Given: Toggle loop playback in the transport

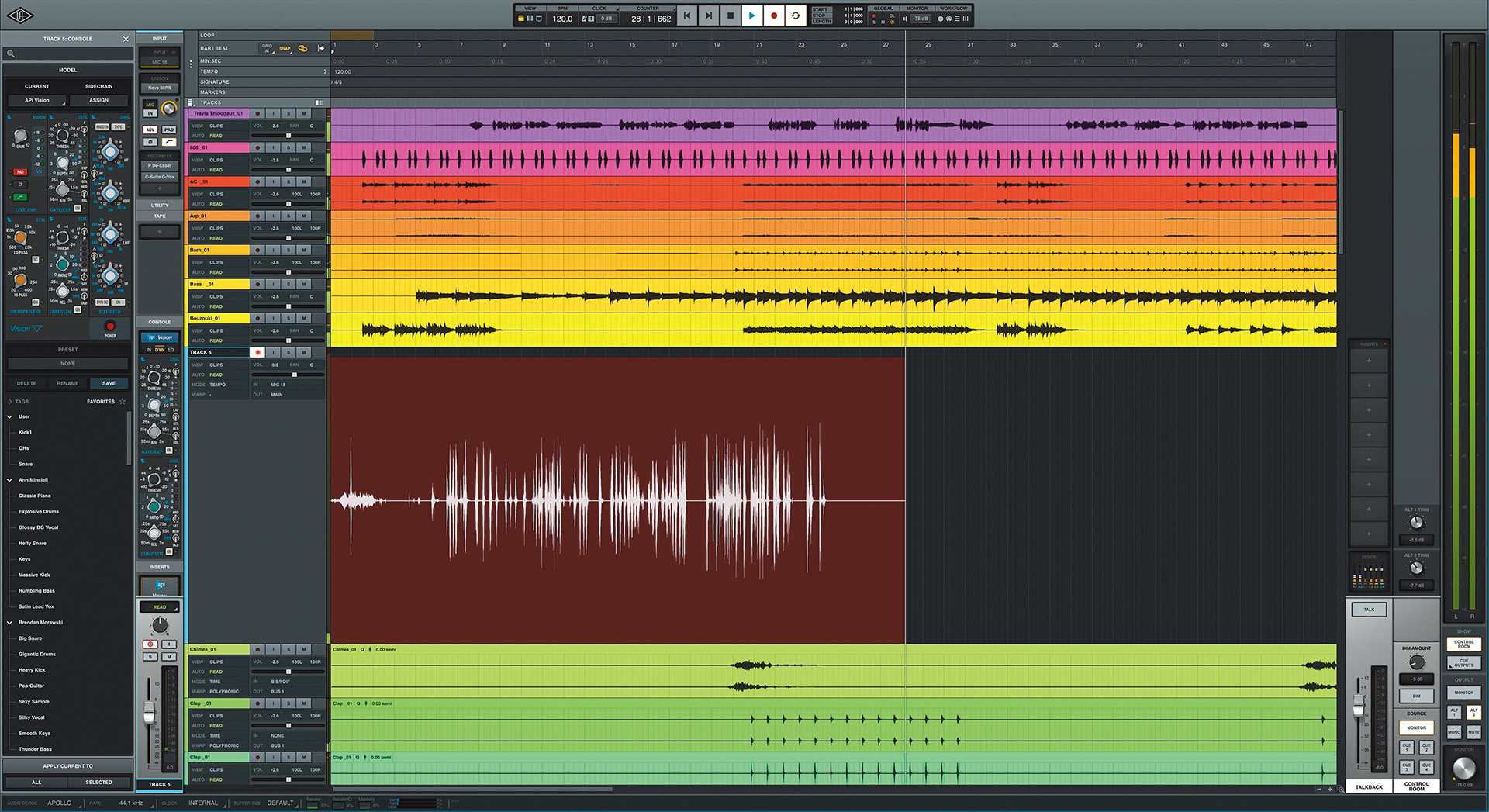Looking at the screenshot, I should coord(796,16).
